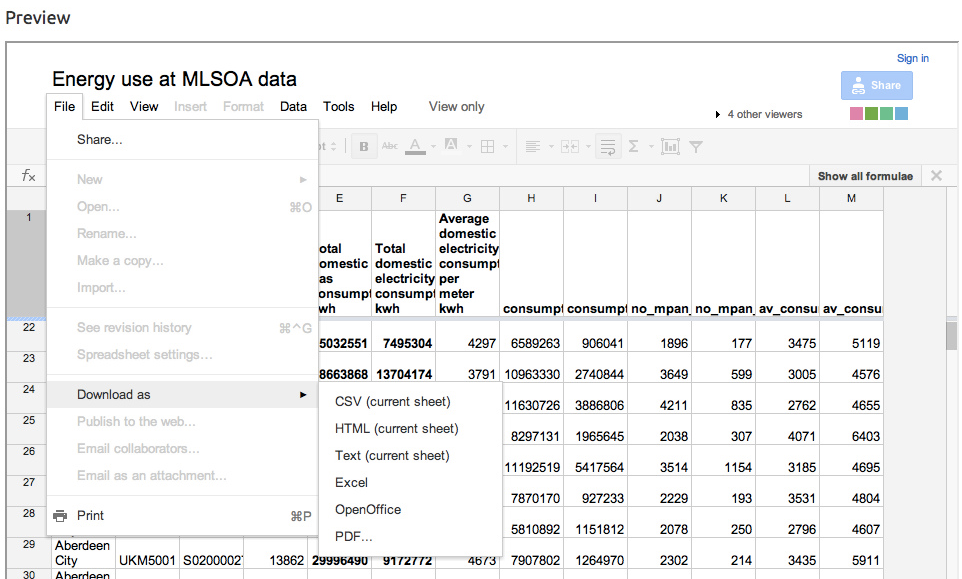Download as CSV (current sheet)
This screenshot has height=579, width=962.
point(410,402)
